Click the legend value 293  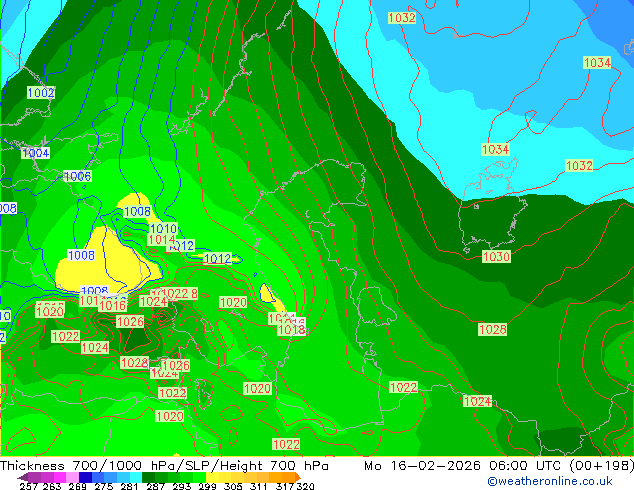point(182,486)
